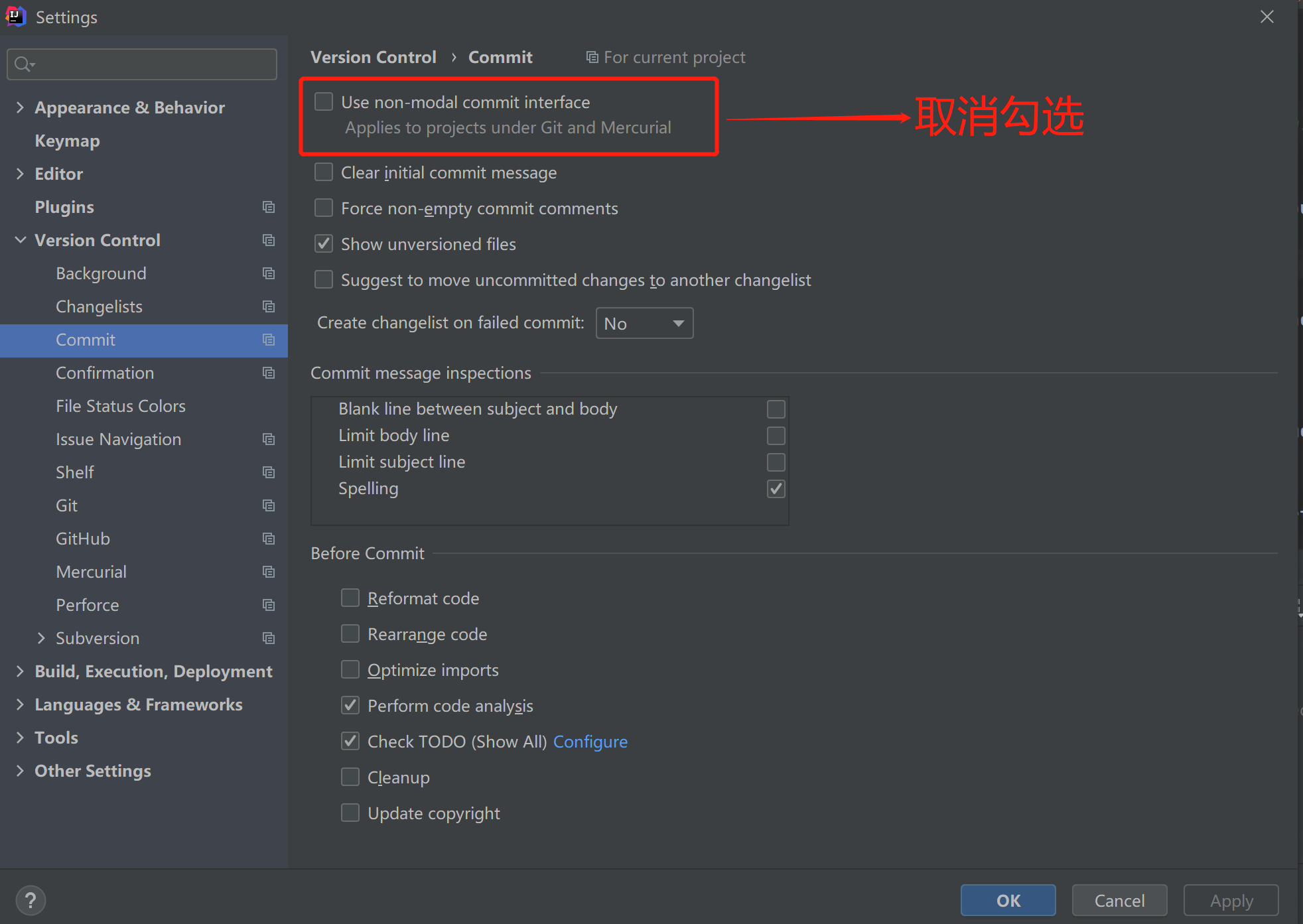
Task: Select Git in the settings tree
Action: 67,505
